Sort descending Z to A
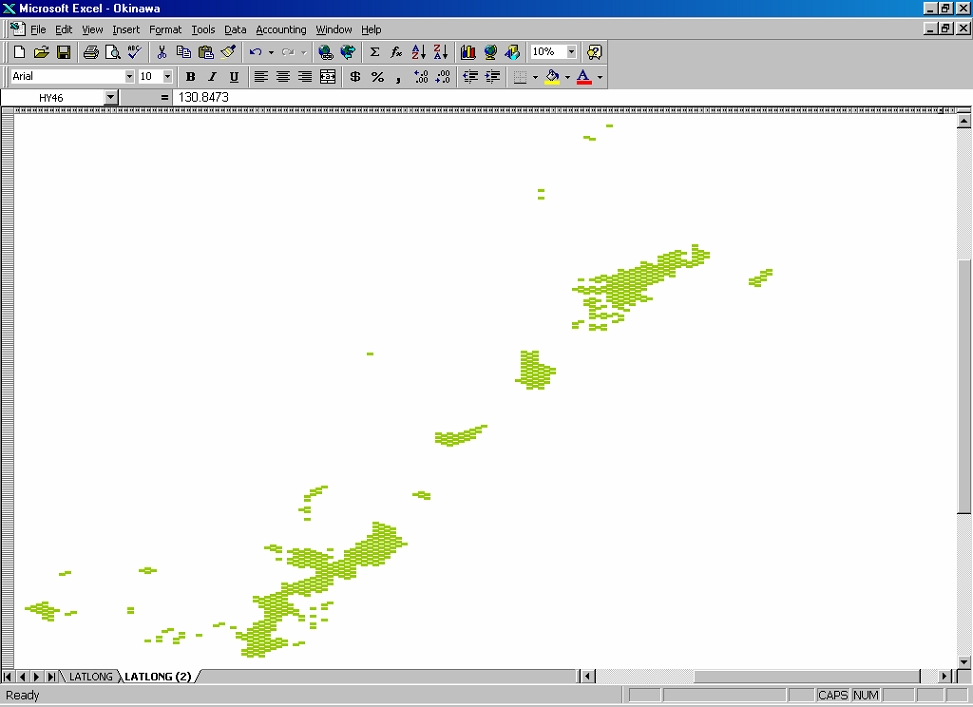The height and width of the screenshot is (707, 973). (441, 52)
